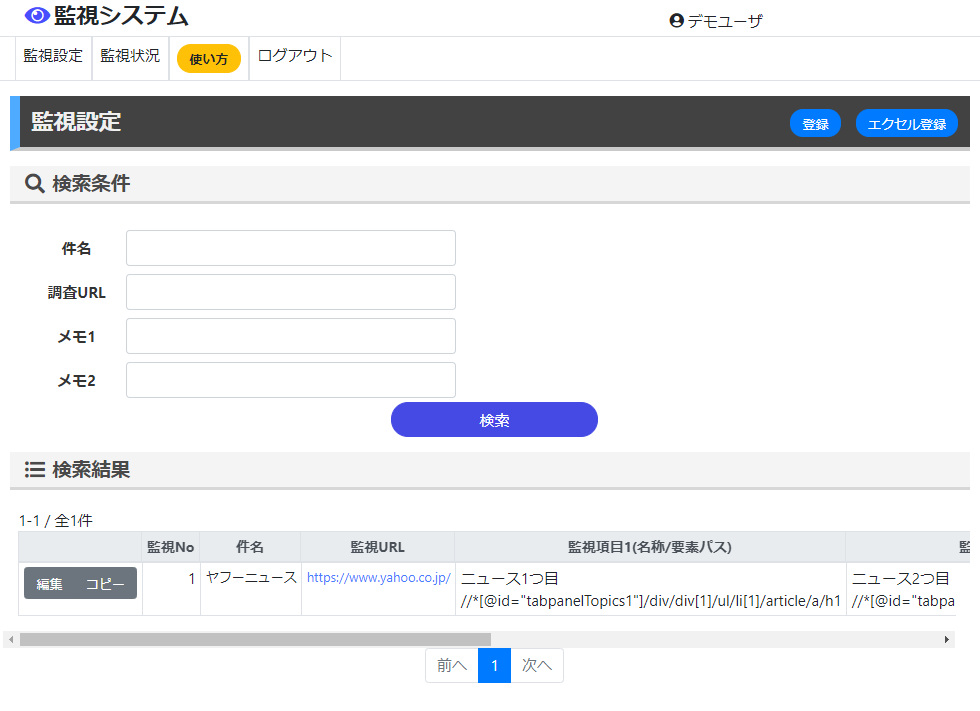Click the blue 検索 button

(x=494, y=420)
